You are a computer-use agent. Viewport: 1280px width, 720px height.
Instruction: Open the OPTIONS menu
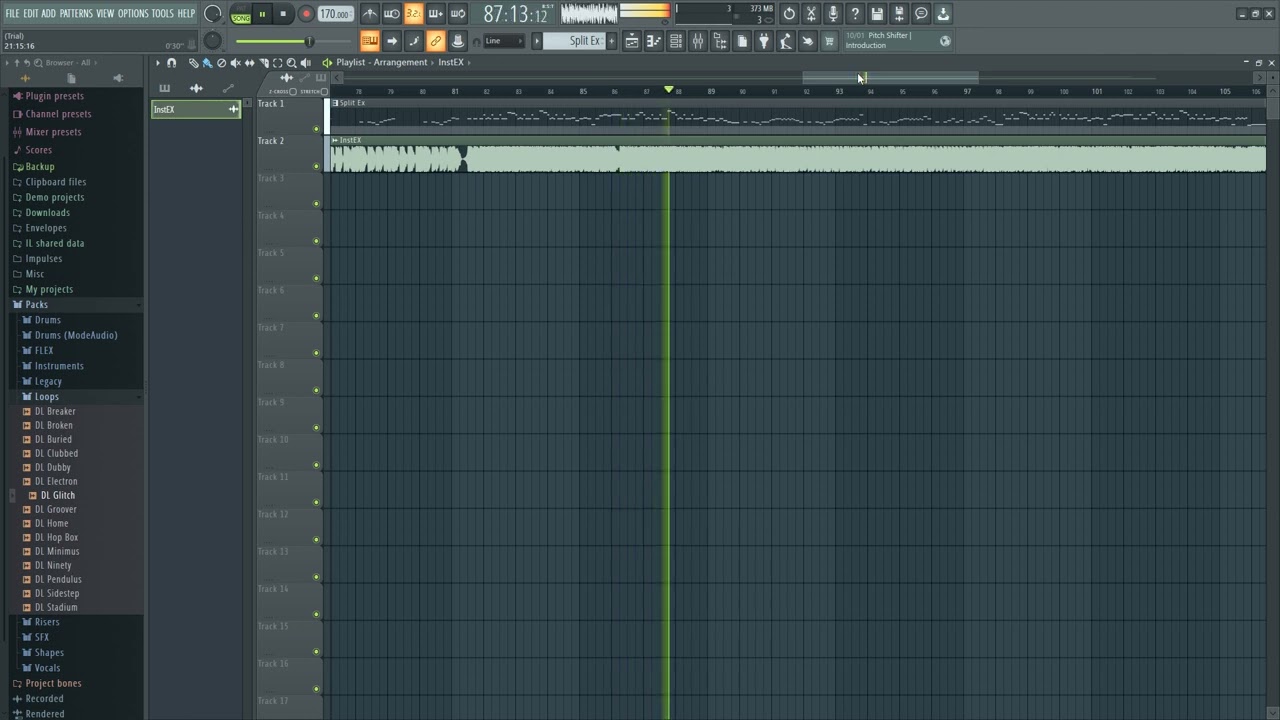(133, 13)
